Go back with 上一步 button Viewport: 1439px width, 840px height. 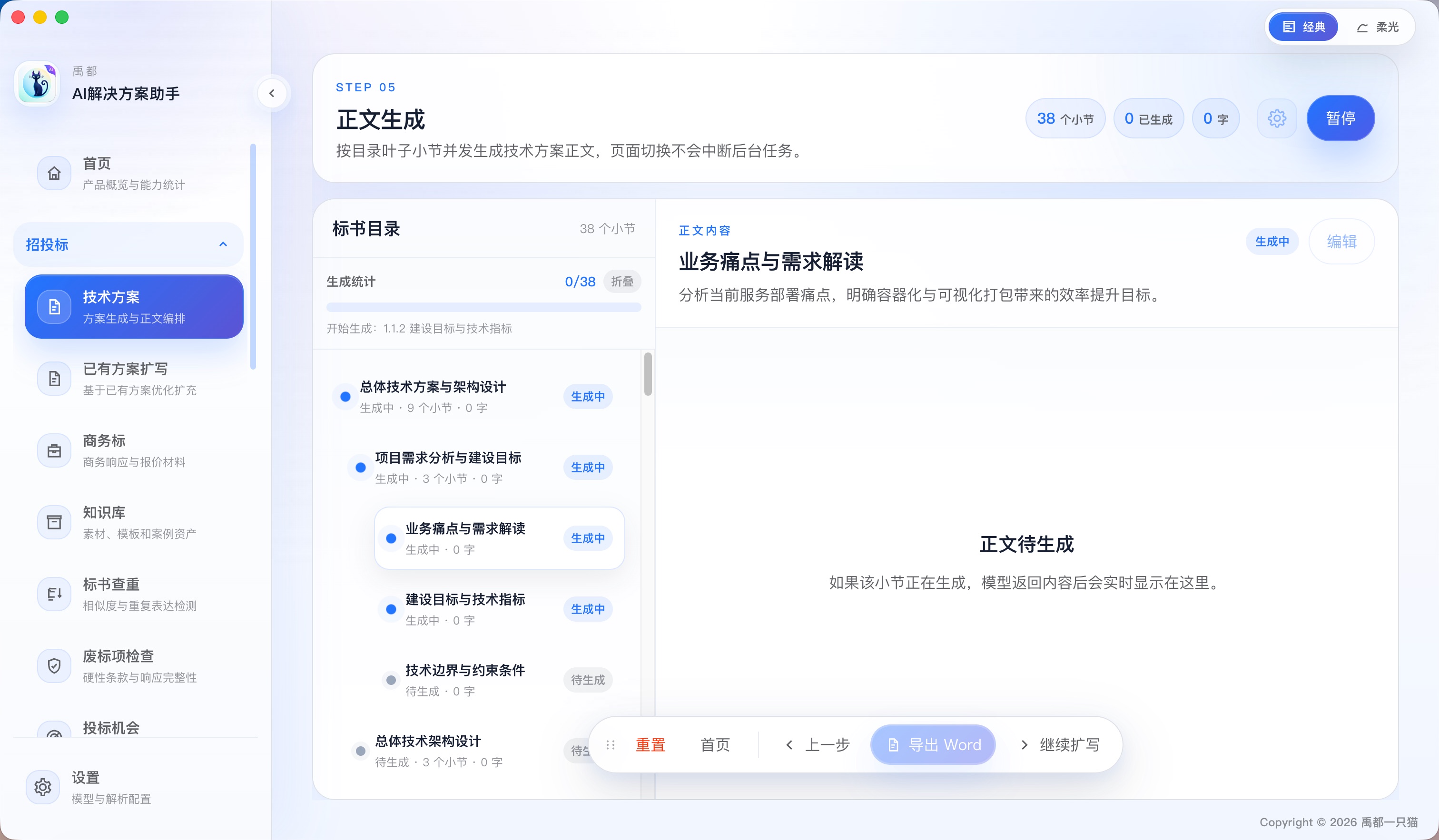pyautogui.click(x=818, y=745)
